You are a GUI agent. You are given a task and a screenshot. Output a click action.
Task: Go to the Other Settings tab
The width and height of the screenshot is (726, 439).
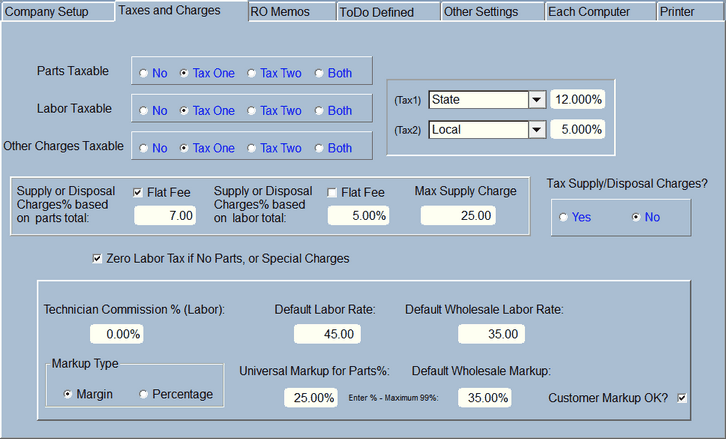coord(492,12)
